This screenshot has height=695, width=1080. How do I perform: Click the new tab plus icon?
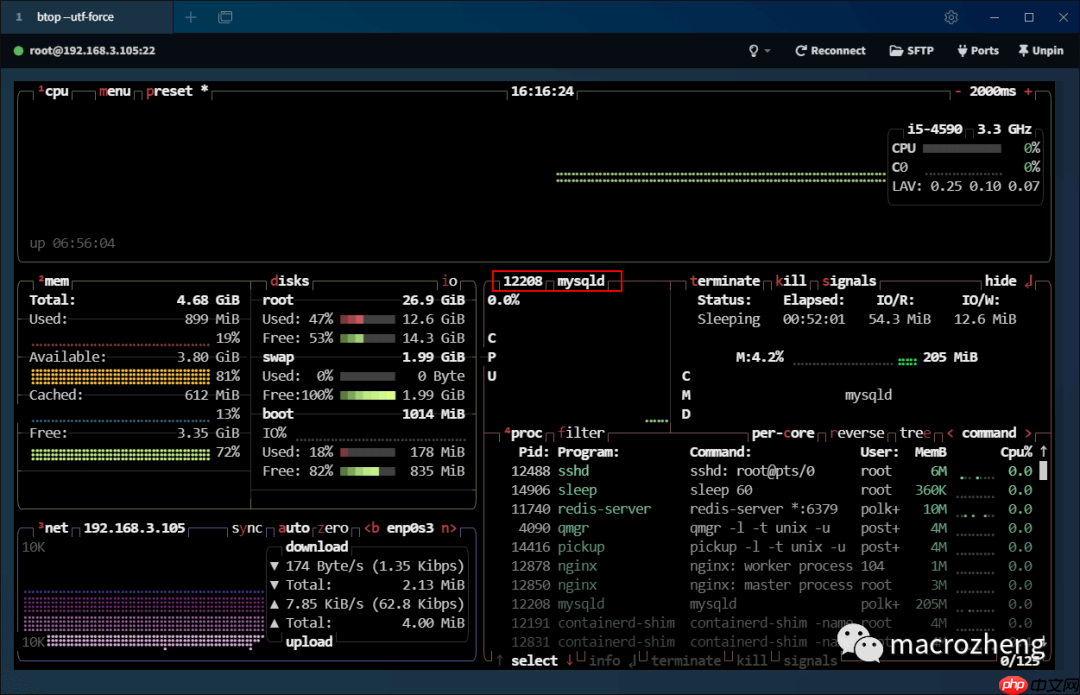tap(191, 17)
